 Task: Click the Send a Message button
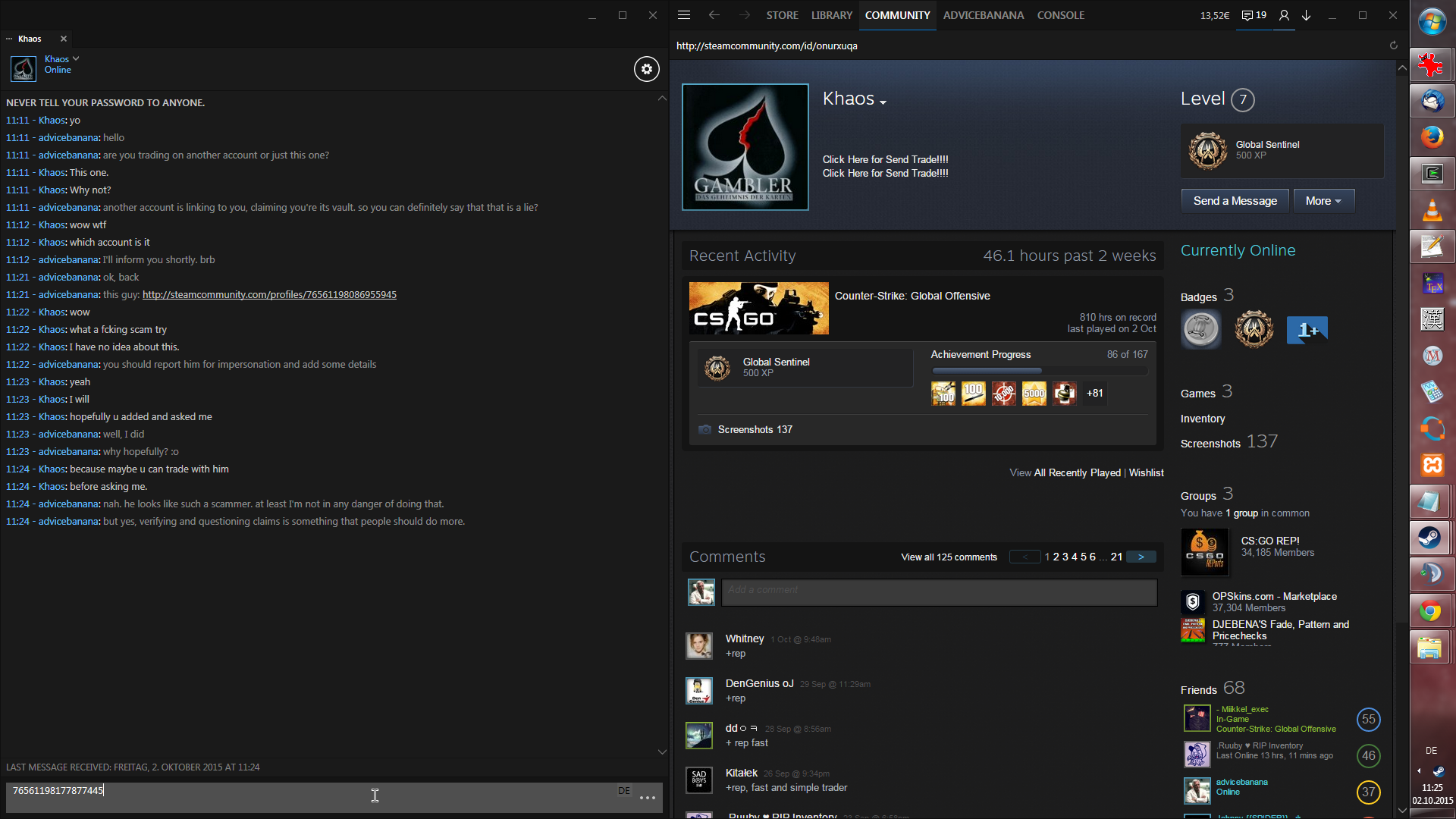point(1235,201)
